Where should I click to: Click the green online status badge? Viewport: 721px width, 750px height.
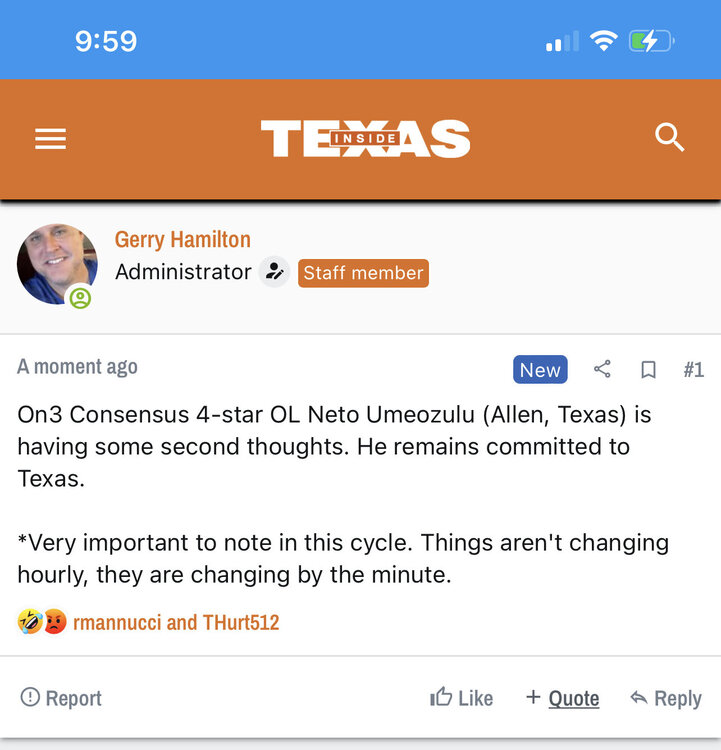pyautogui.click(x=79, y=298)
